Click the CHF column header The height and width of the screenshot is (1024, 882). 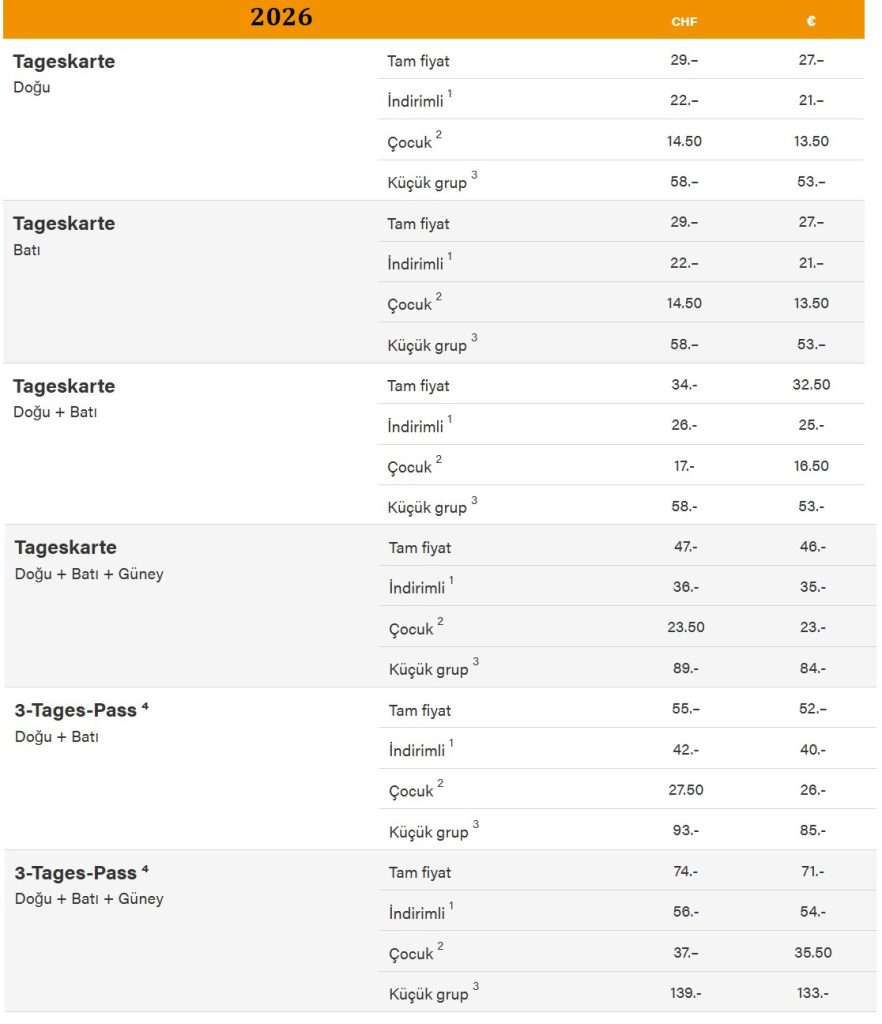[684, 21]
